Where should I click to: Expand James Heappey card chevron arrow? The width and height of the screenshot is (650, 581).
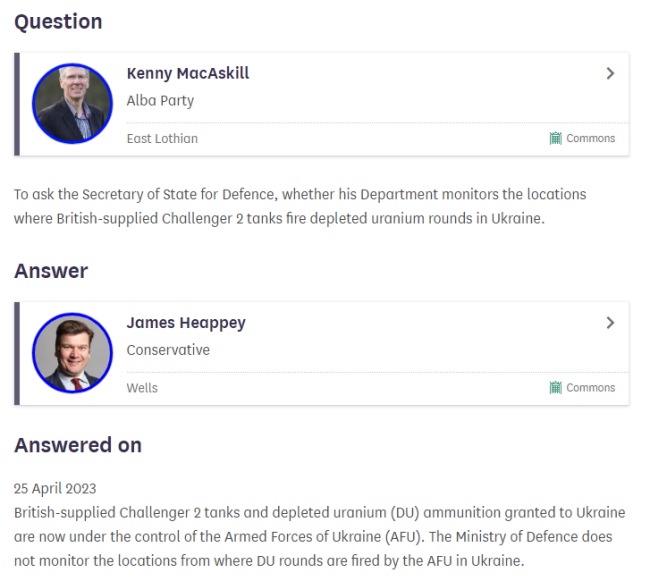tap(610, 322)
